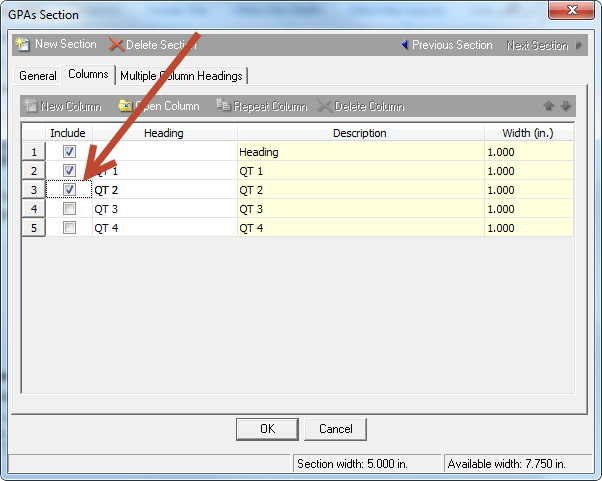Click the Available width status entry

(518, 463)
